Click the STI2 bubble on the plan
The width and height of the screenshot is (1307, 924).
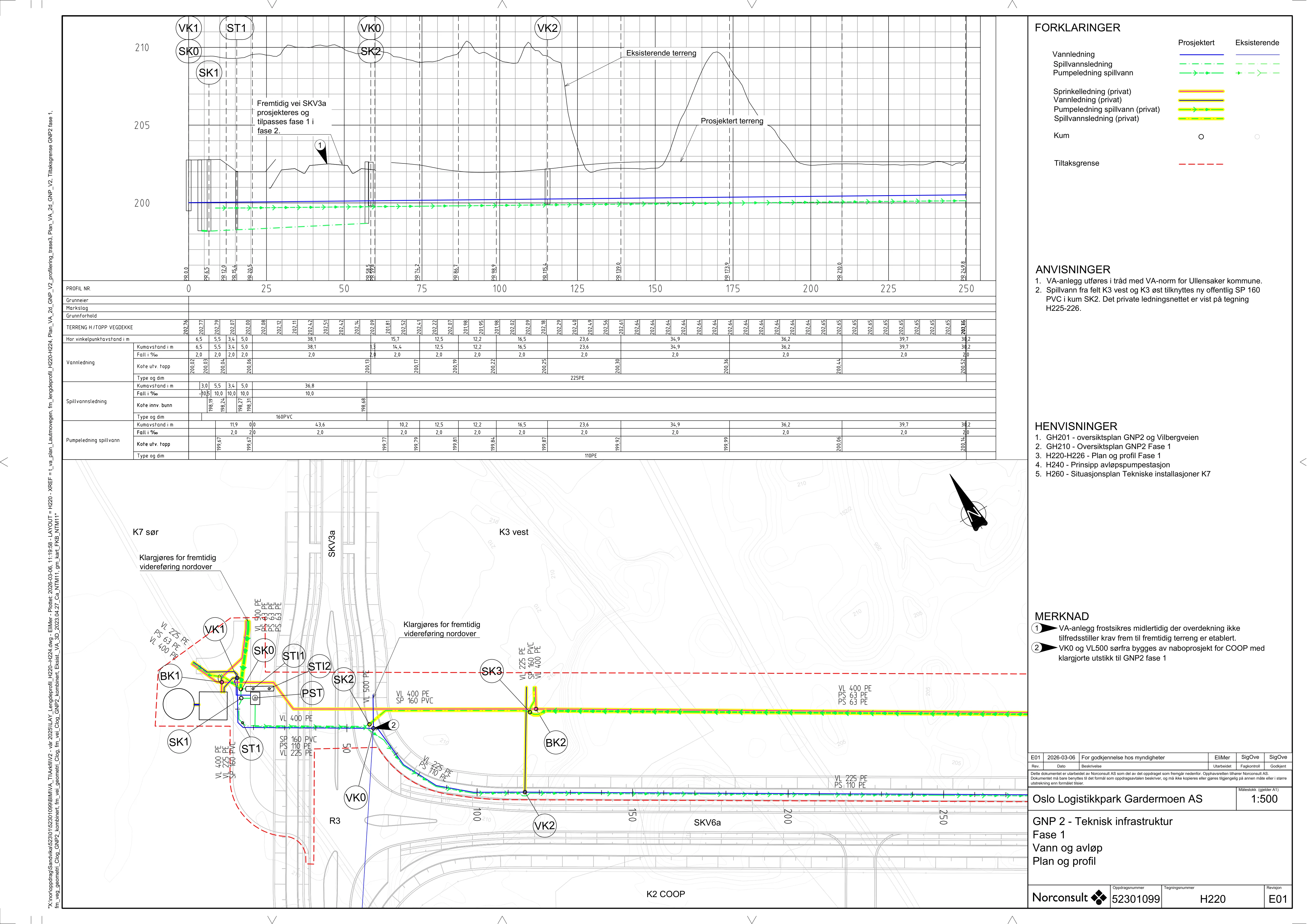[x=319, y=666]
